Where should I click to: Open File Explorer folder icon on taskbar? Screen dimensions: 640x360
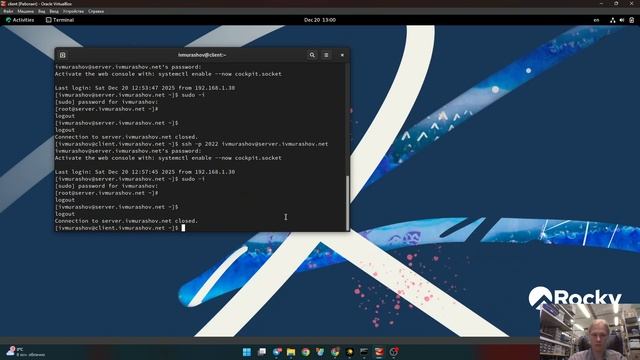tap(291, 352)
